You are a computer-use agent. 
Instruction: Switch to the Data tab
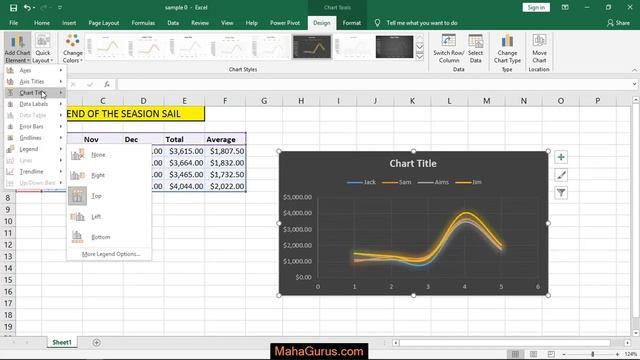(x=173, y=23)
